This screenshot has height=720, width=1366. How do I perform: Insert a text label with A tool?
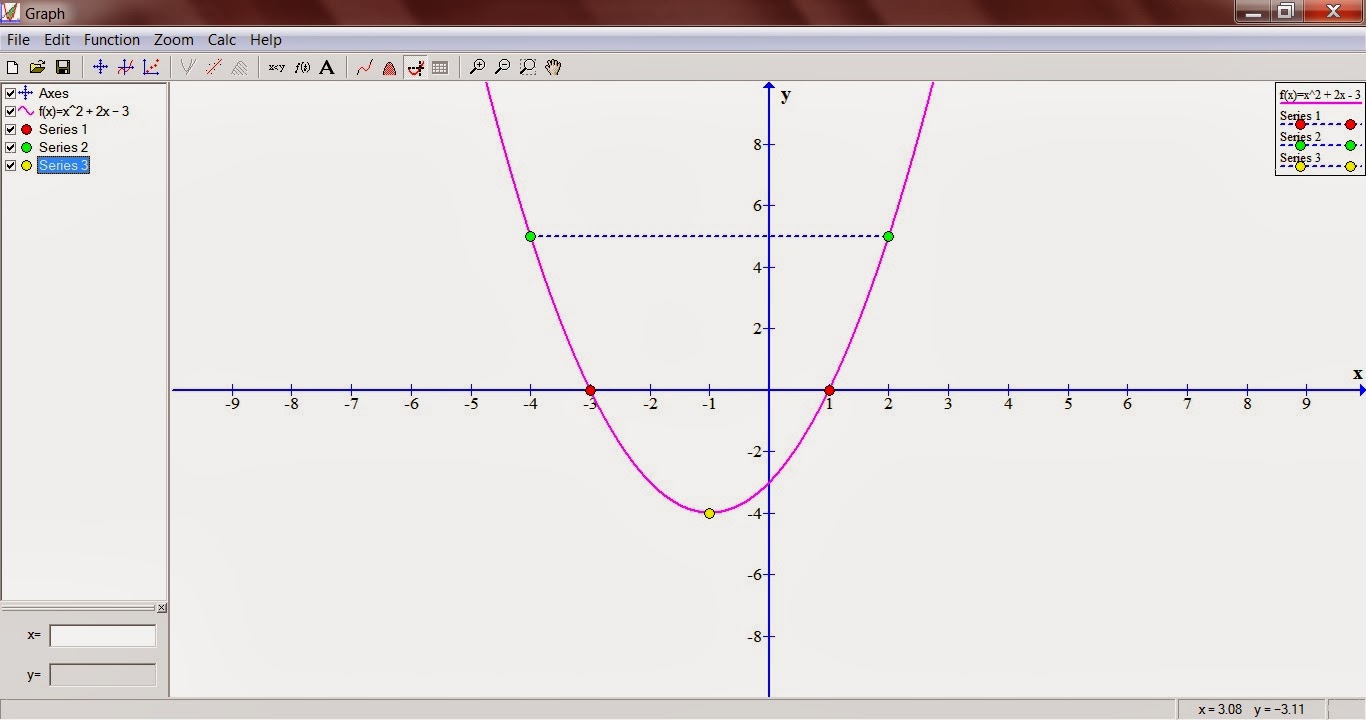[x=327, y=67]
